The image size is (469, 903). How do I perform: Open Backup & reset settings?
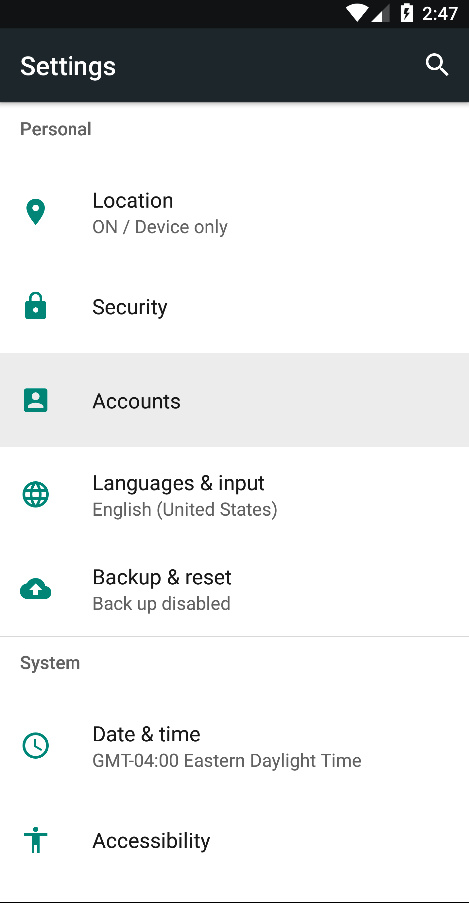[234, 589]
